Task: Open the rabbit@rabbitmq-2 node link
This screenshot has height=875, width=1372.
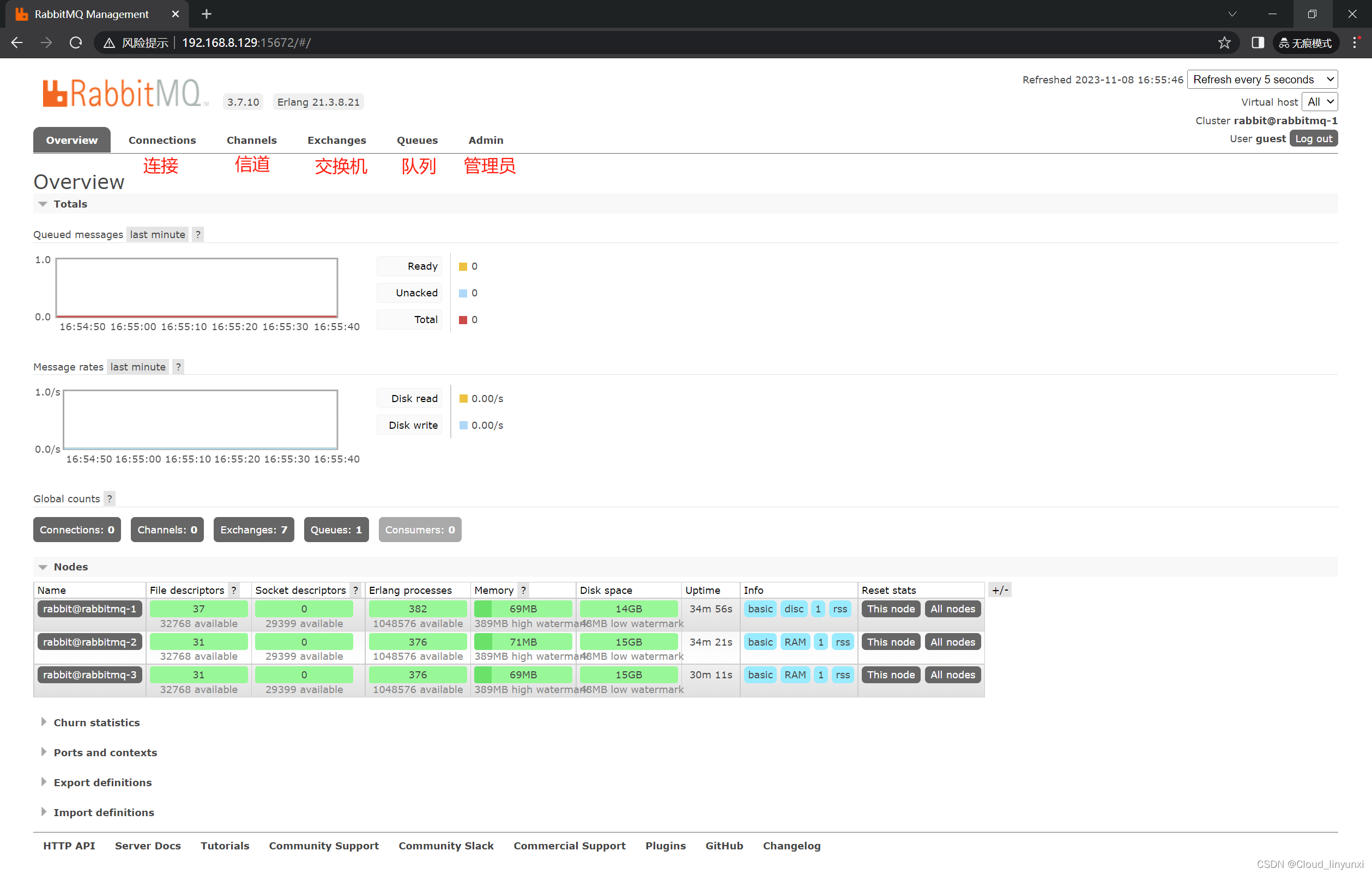Action: 89,641
